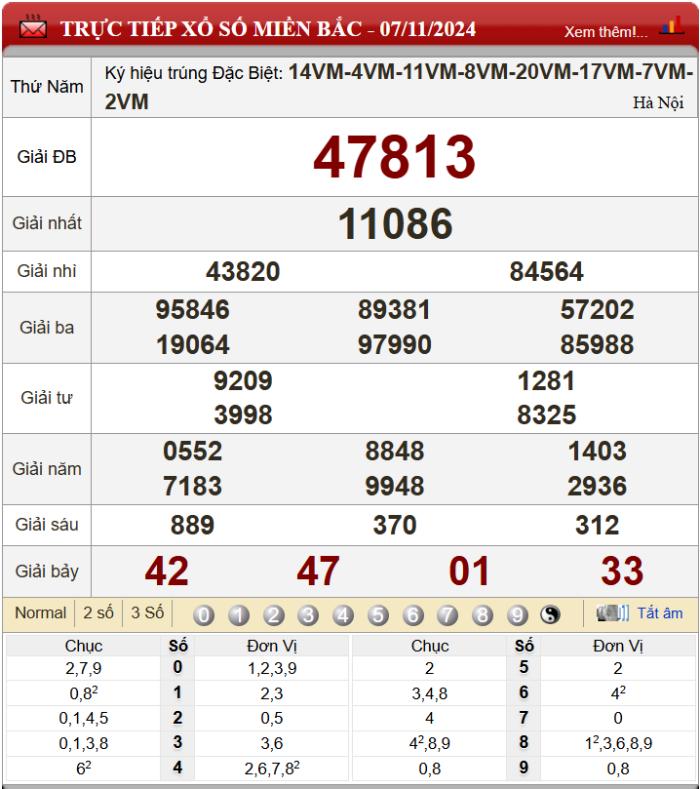Select special prize number 47813

click(395, 157)
